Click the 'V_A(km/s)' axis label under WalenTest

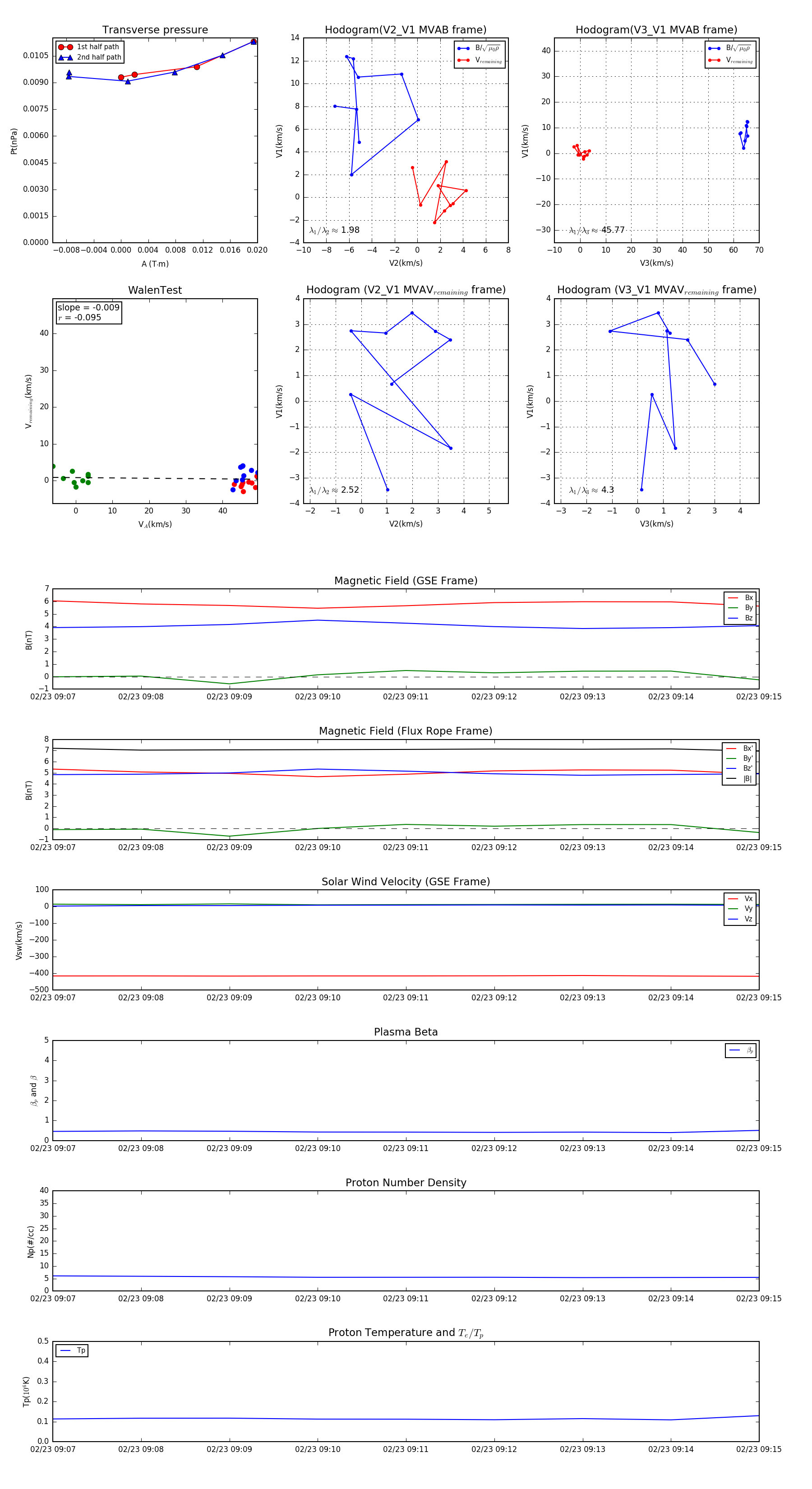(155, 525)
